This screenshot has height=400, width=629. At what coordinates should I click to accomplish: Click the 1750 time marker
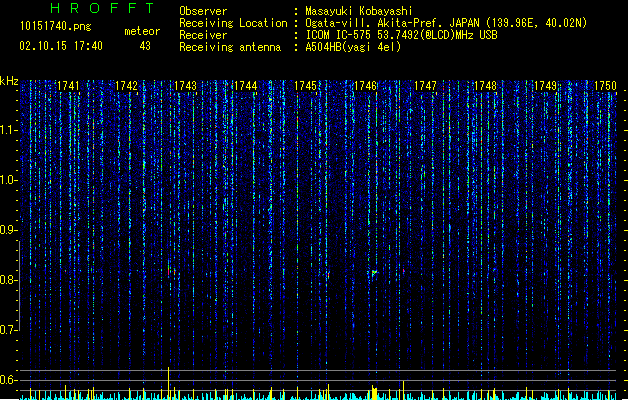(605, 86)
